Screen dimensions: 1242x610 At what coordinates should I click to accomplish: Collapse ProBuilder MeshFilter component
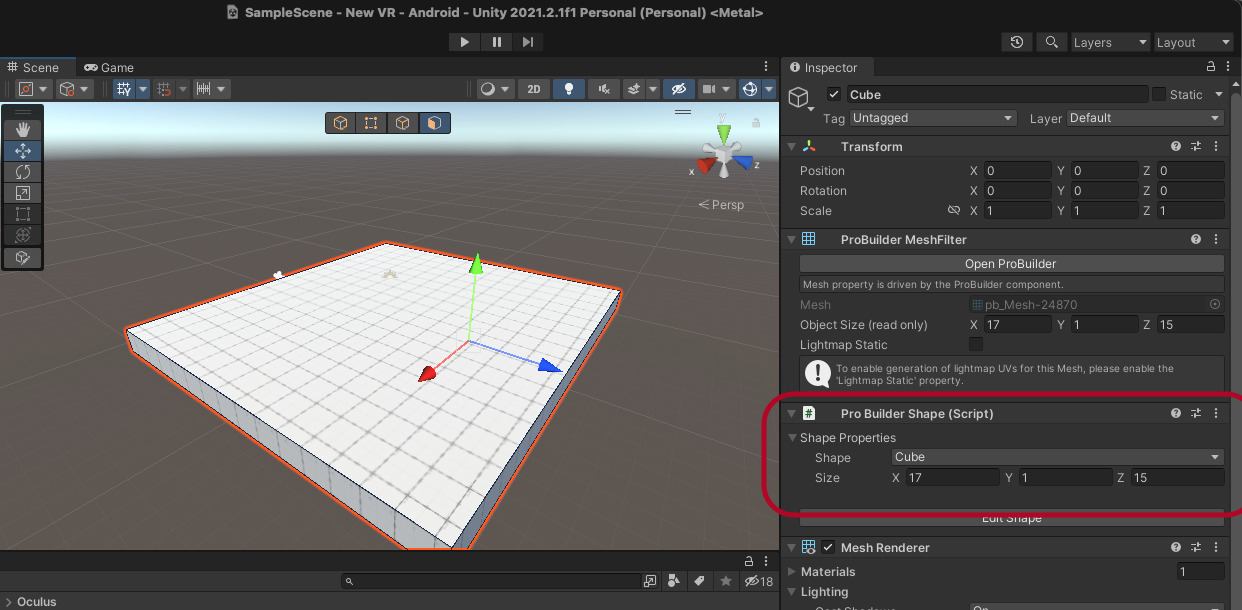coord(791,239)
